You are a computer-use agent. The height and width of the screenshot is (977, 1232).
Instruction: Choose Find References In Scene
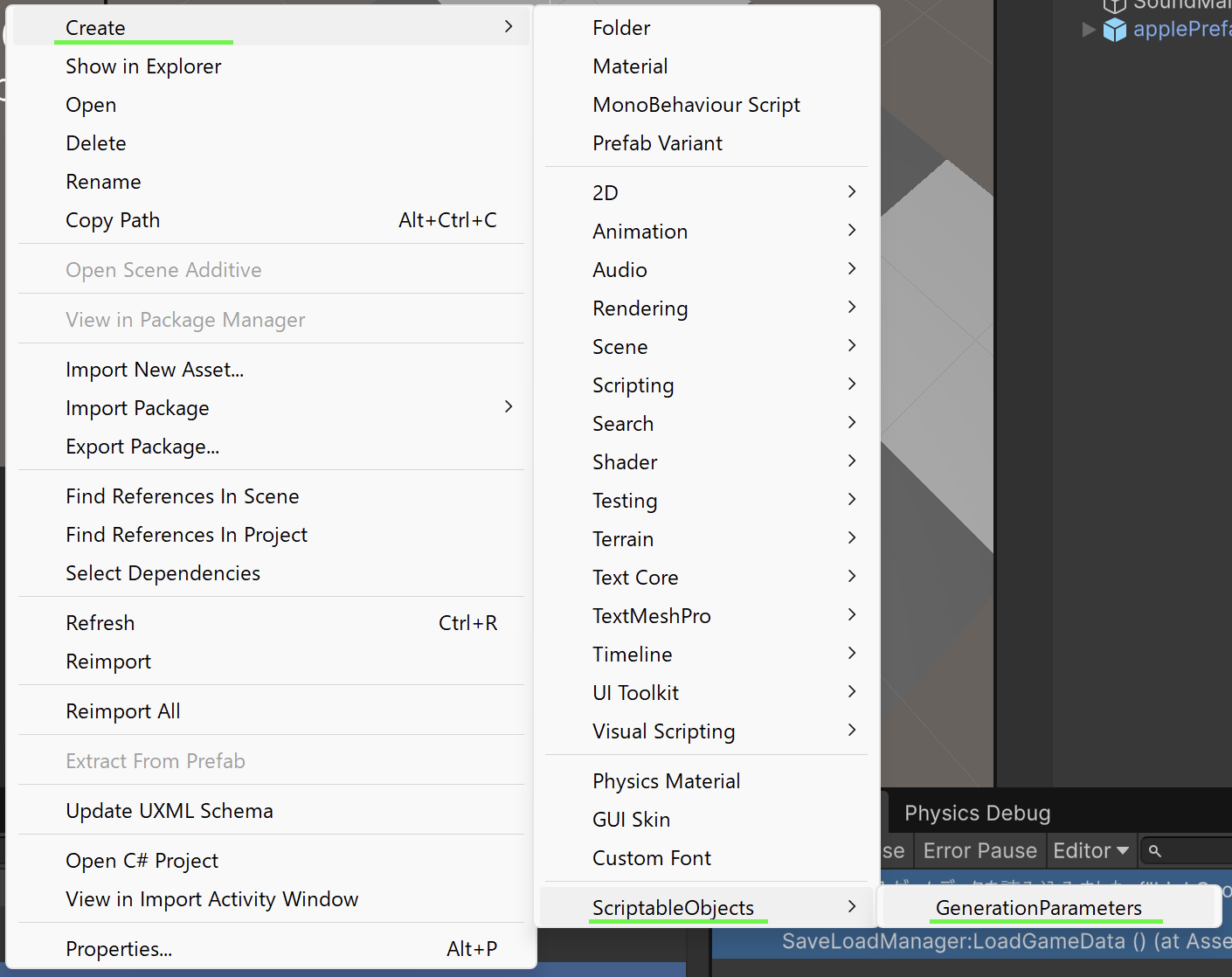click(182, 496)
